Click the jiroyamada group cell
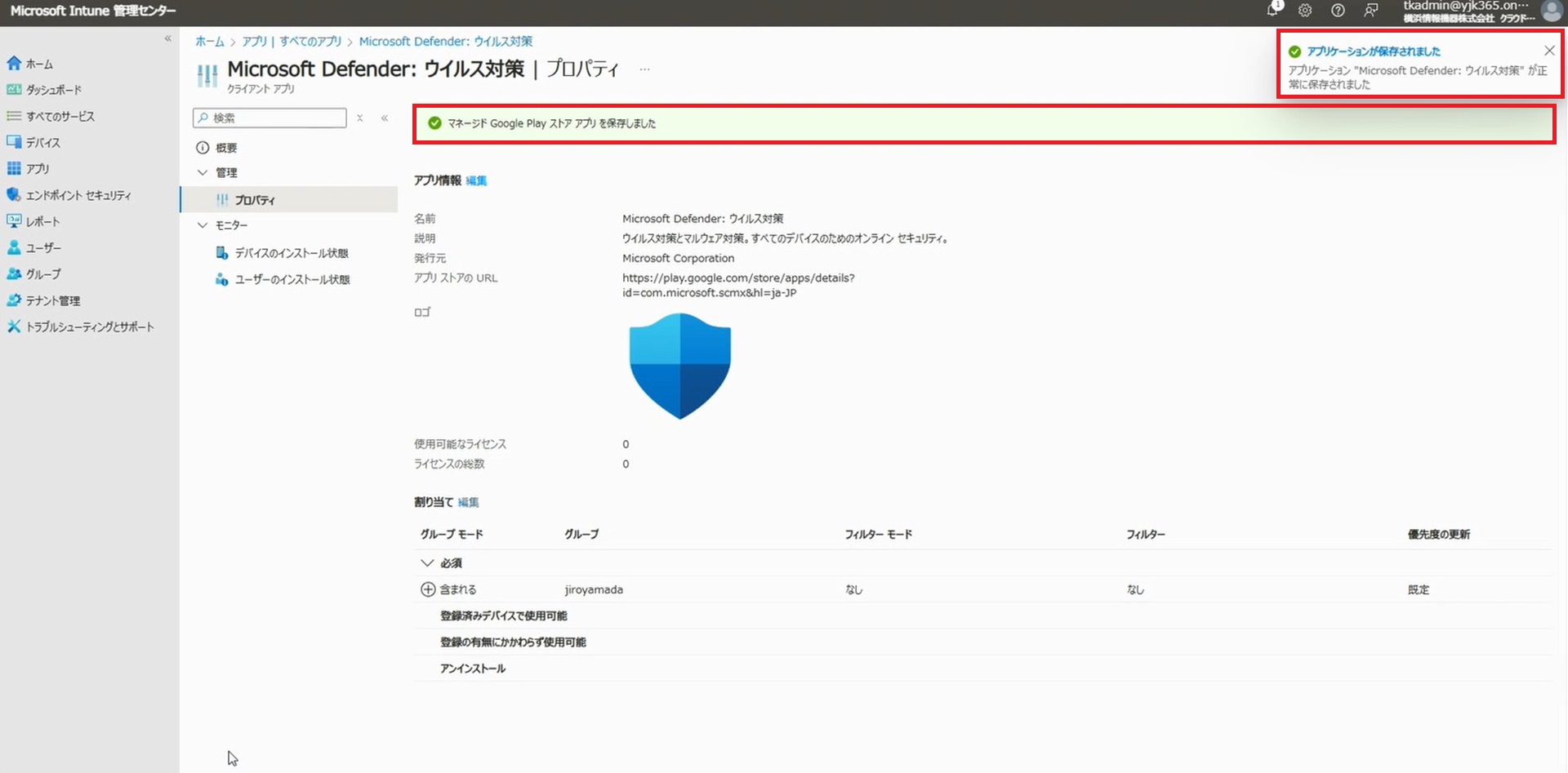 (x=594, y=589)
